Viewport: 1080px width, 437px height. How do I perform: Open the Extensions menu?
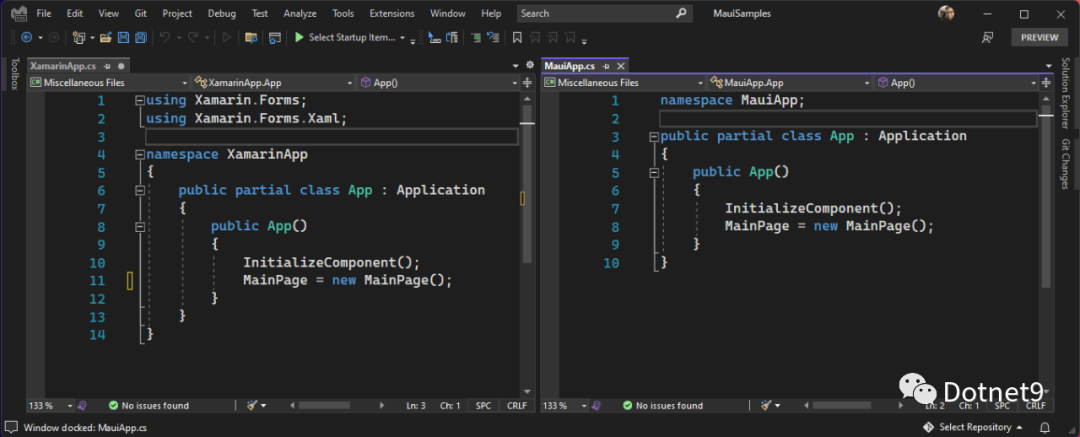392,13
